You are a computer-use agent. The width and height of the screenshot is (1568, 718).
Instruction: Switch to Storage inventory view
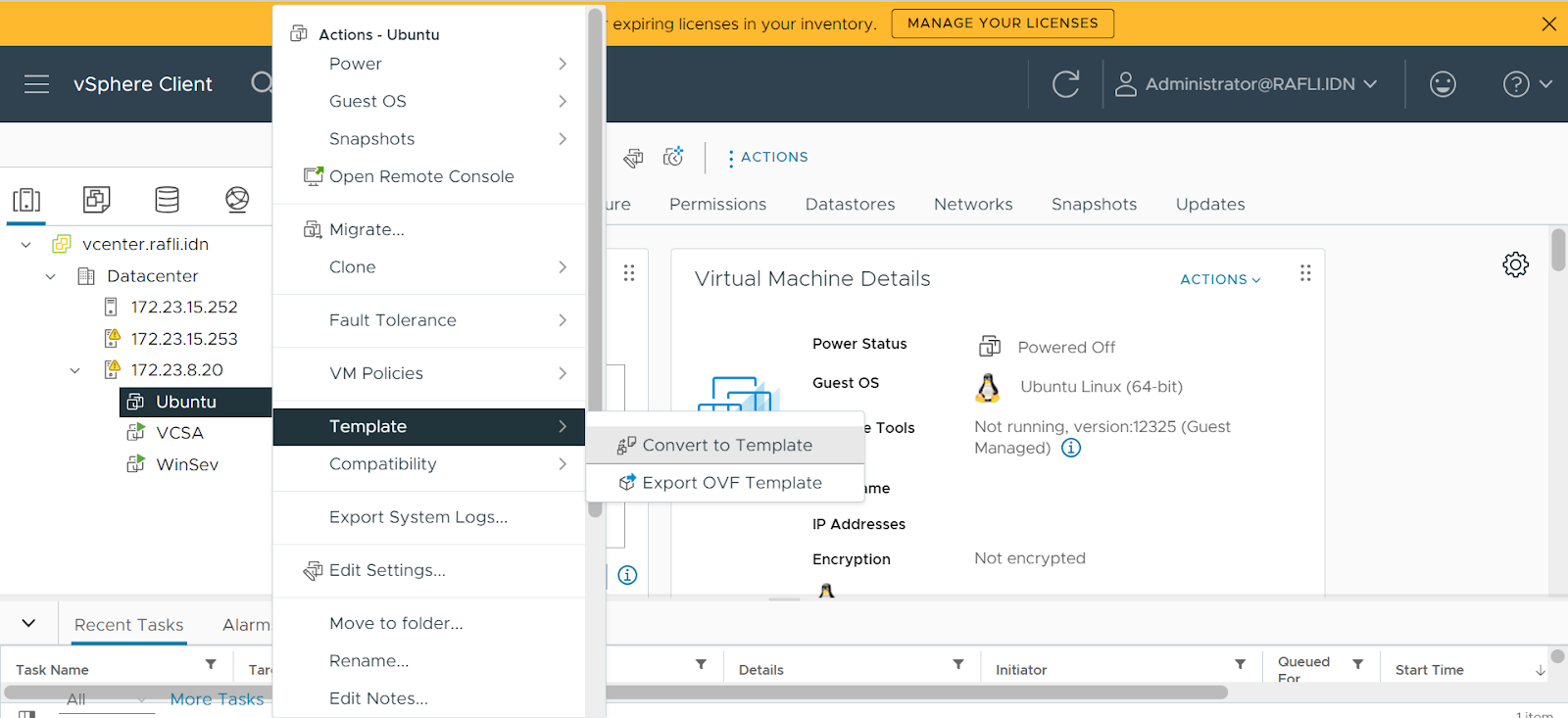click(167, 200)
